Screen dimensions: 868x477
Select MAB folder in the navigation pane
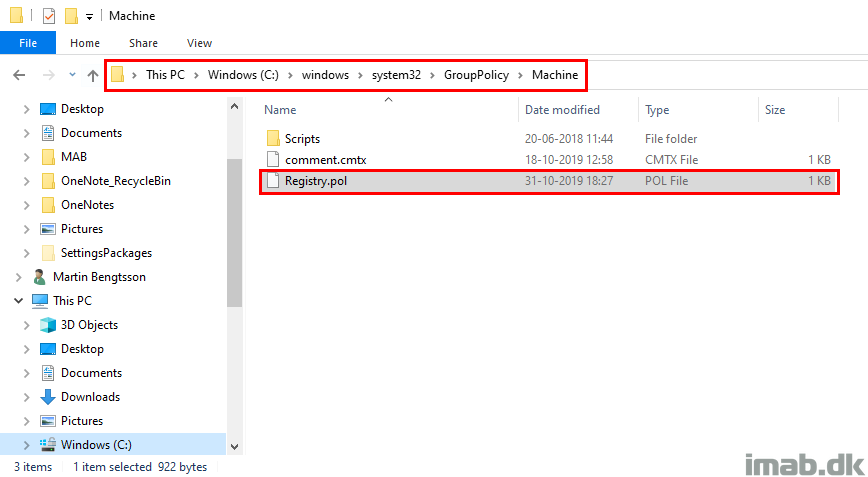(74, 157)
